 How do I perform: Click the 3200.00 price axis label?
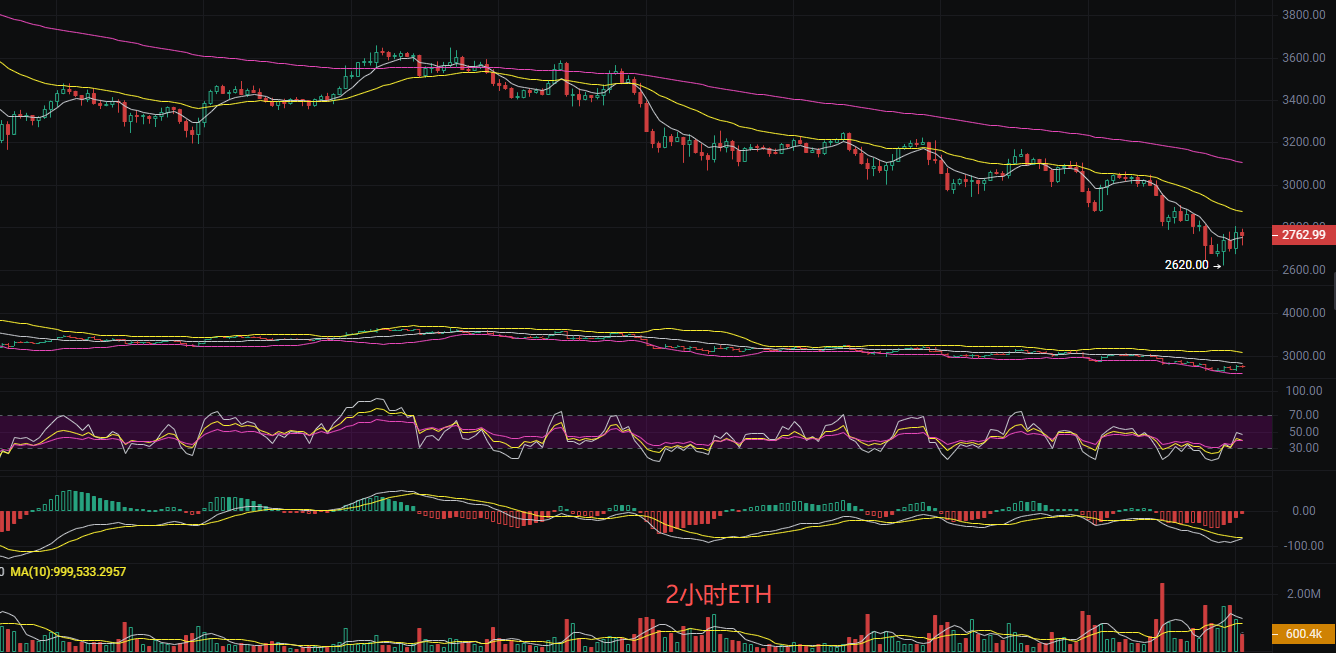coord(1303,143)
